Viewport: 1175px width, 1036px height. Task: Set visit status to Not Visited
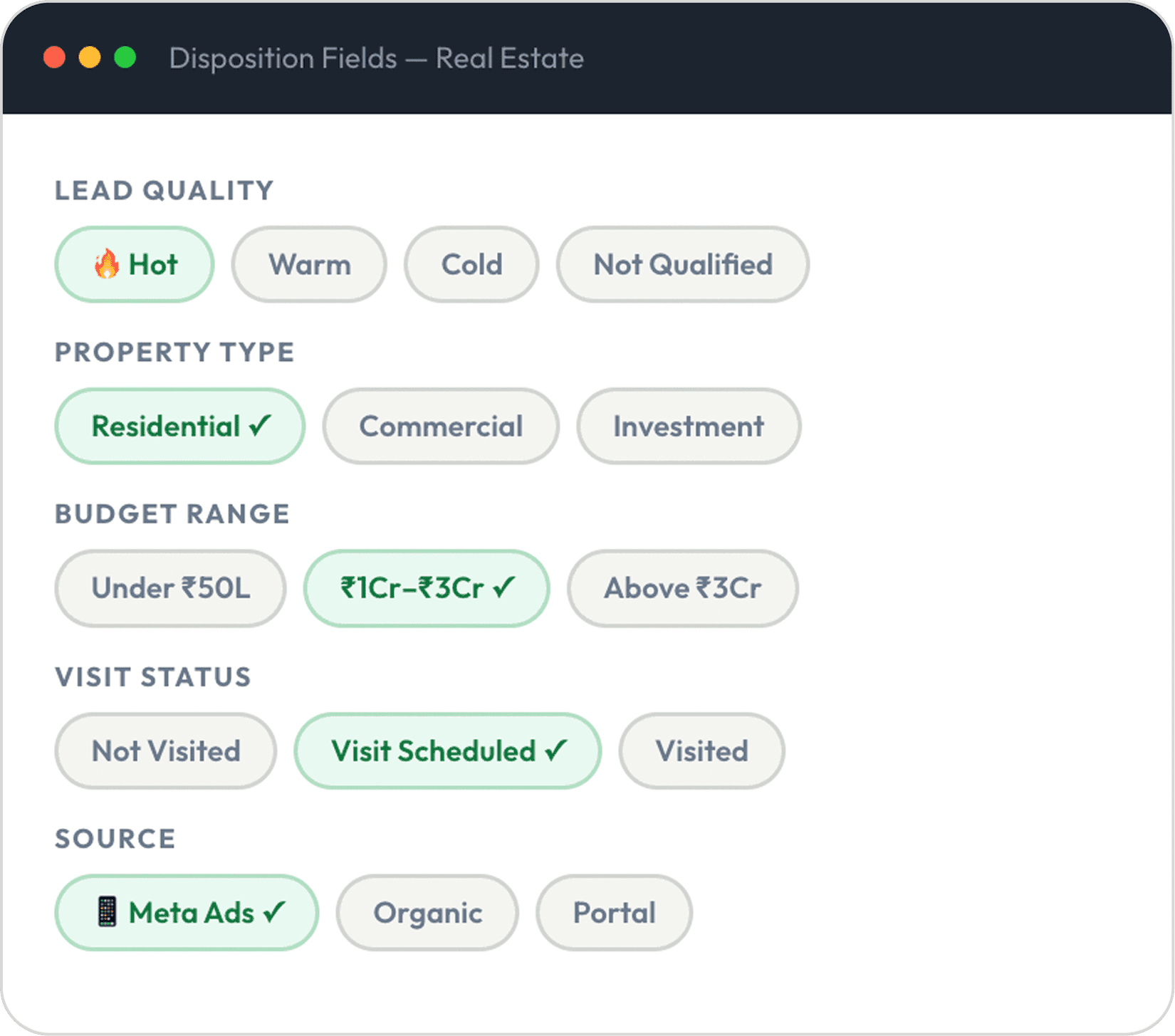click(x=166, y=751)
